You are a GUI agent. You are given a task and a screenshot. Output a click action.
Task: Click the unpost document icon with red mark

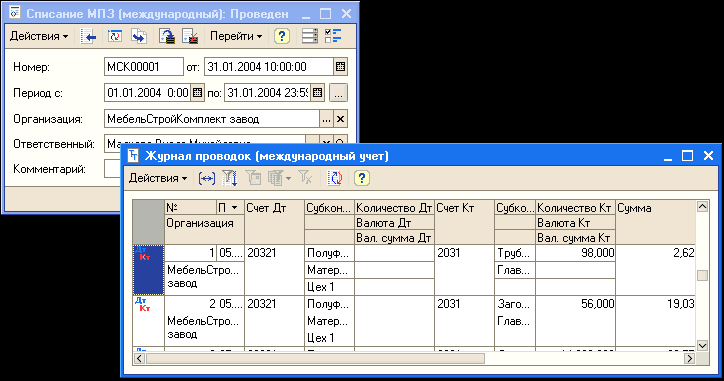(190, 36)
